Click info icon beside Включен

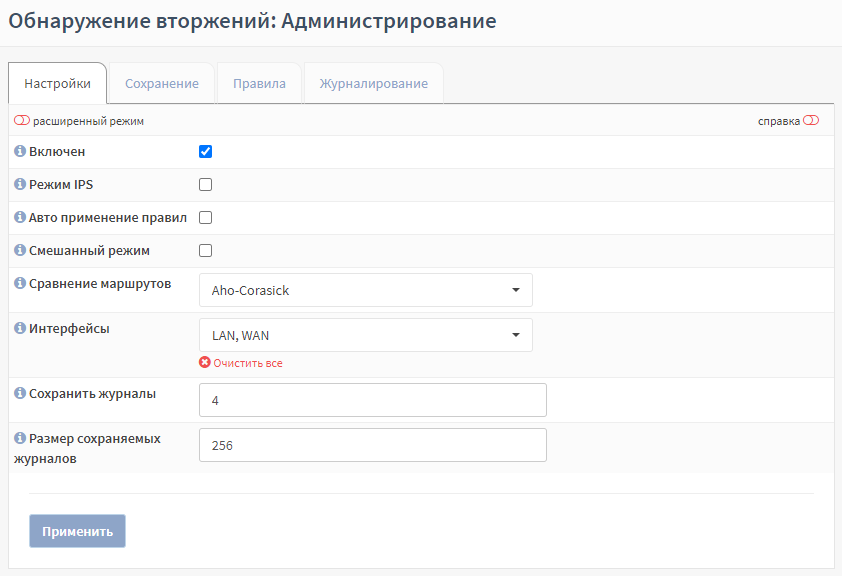(x=20, y=151)
